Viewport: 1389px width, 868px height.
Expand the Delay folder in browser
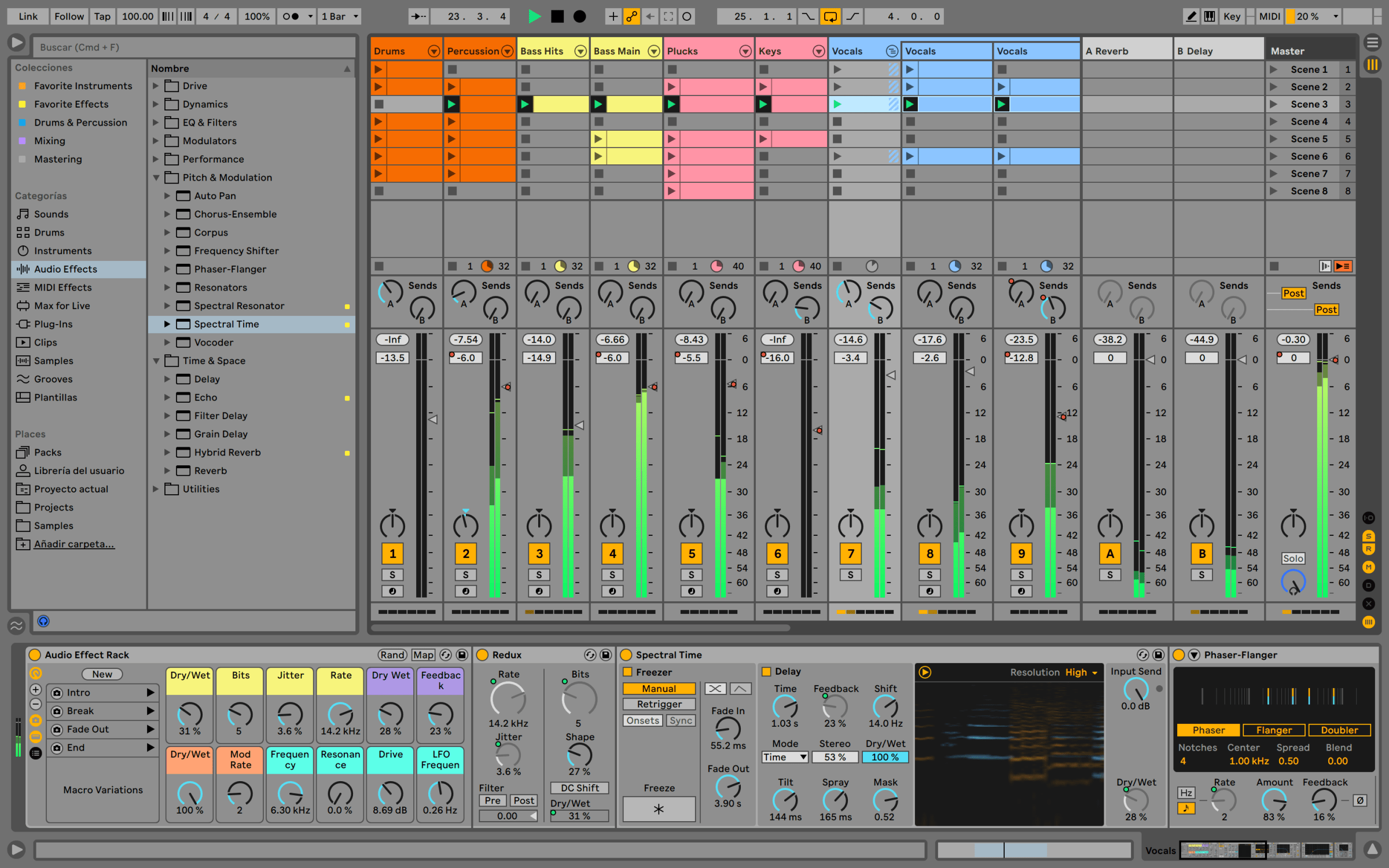(x=167, y=379)
